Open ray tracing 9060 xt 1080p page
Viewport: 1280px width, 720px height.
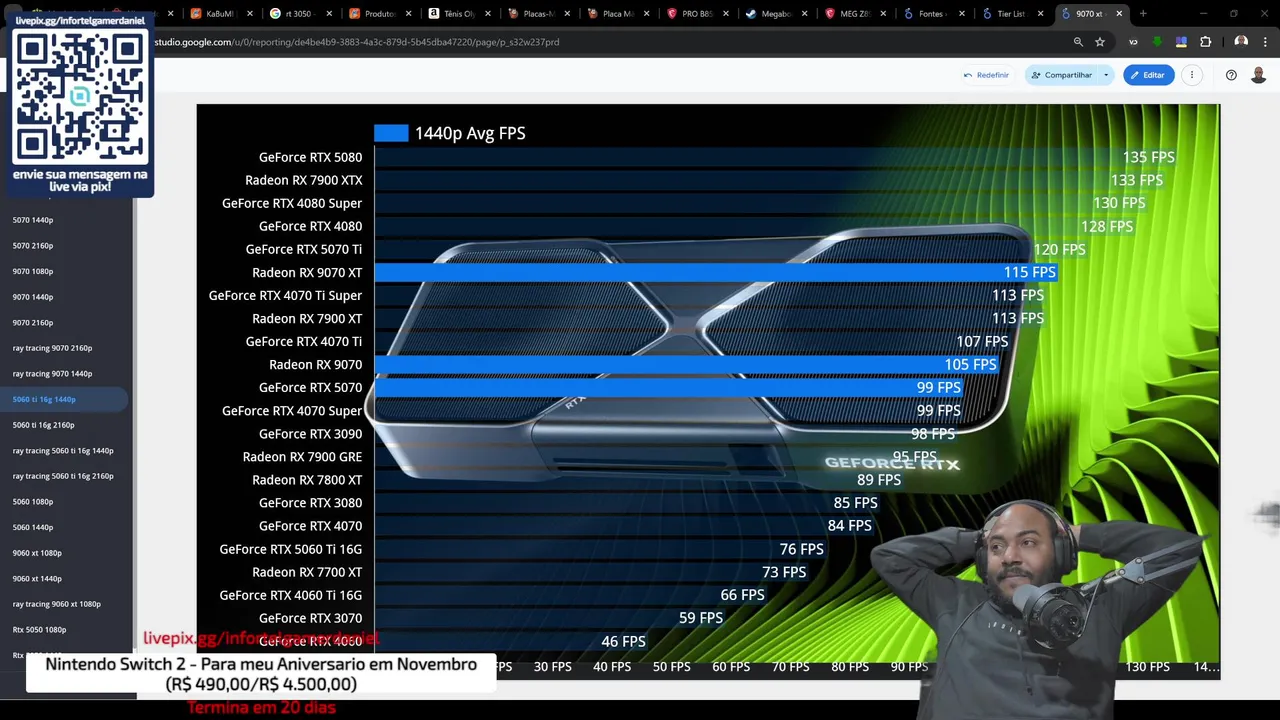(57, 604)
